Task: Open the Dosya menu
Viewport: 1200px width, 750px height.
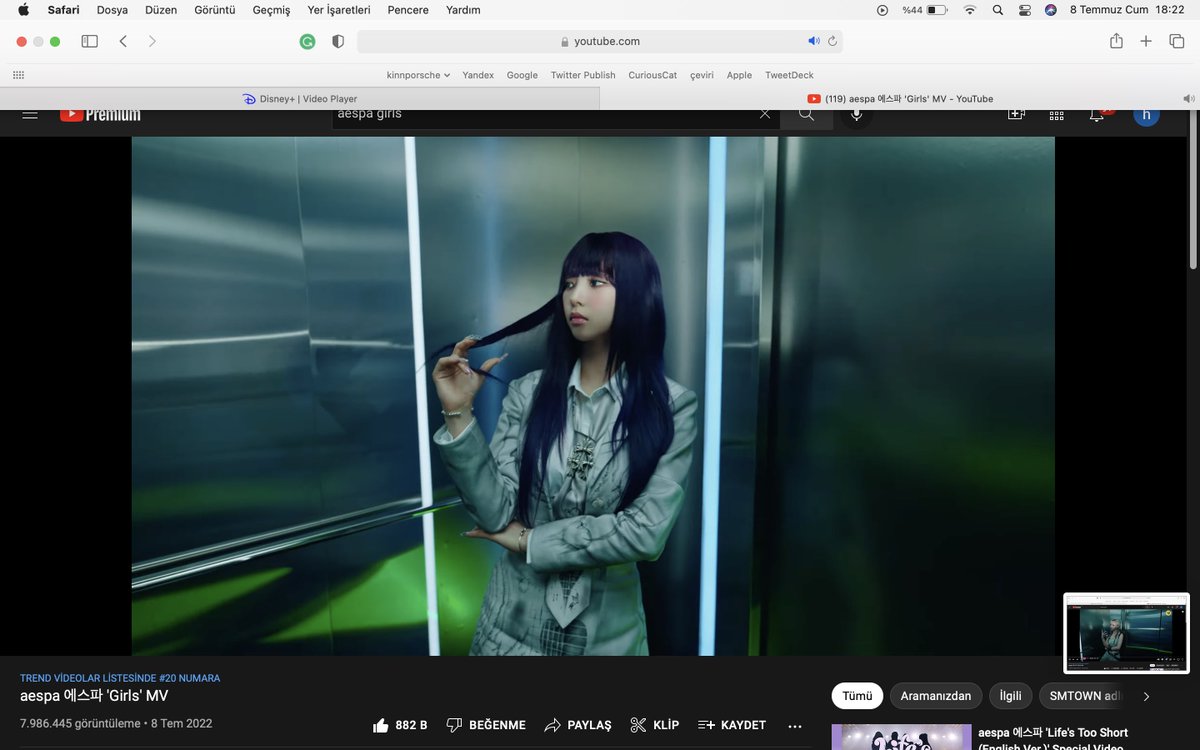Action: (x=112, y=10)
